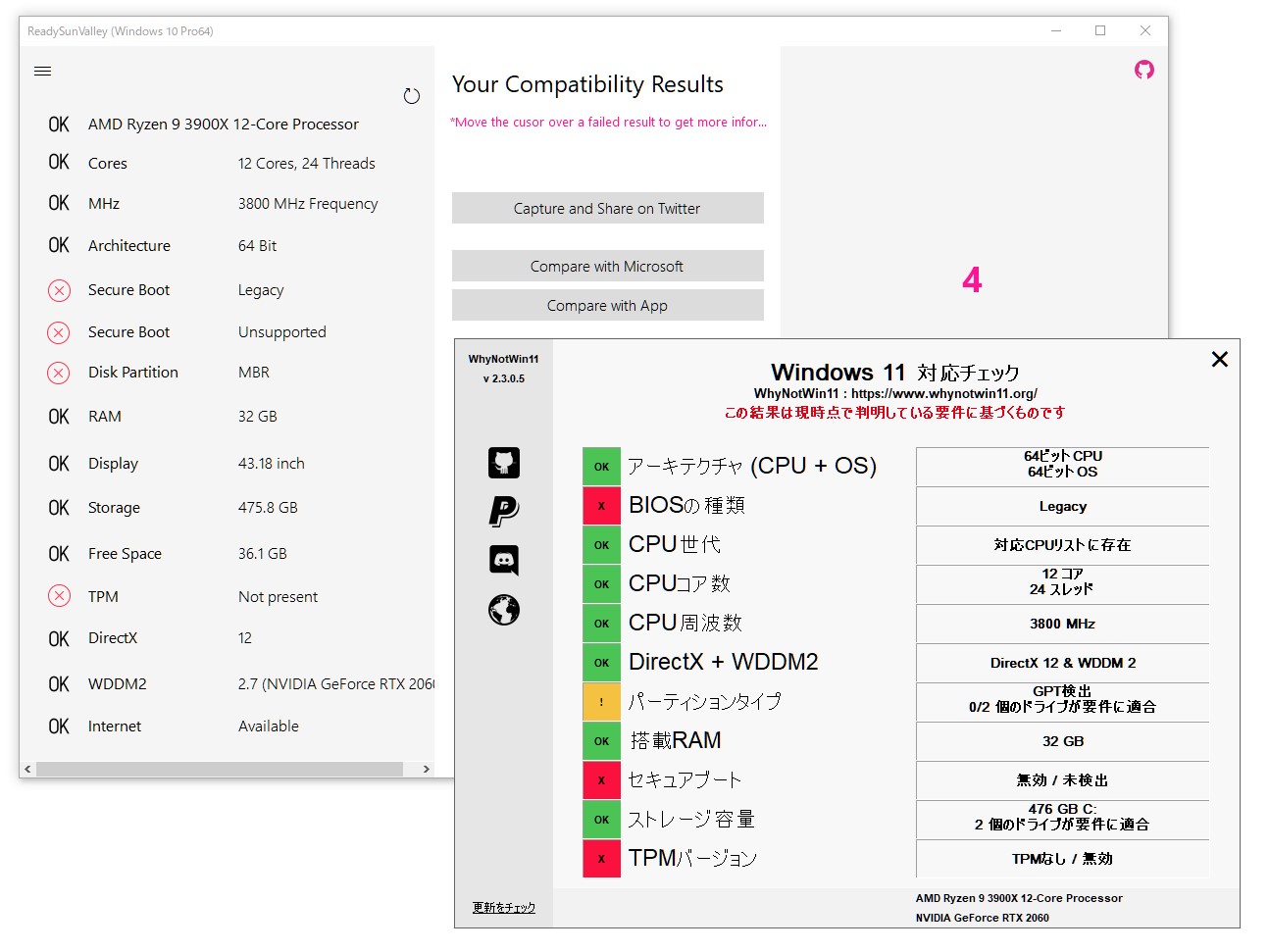Click the red X box beside セキュアブート

(602, 780)
